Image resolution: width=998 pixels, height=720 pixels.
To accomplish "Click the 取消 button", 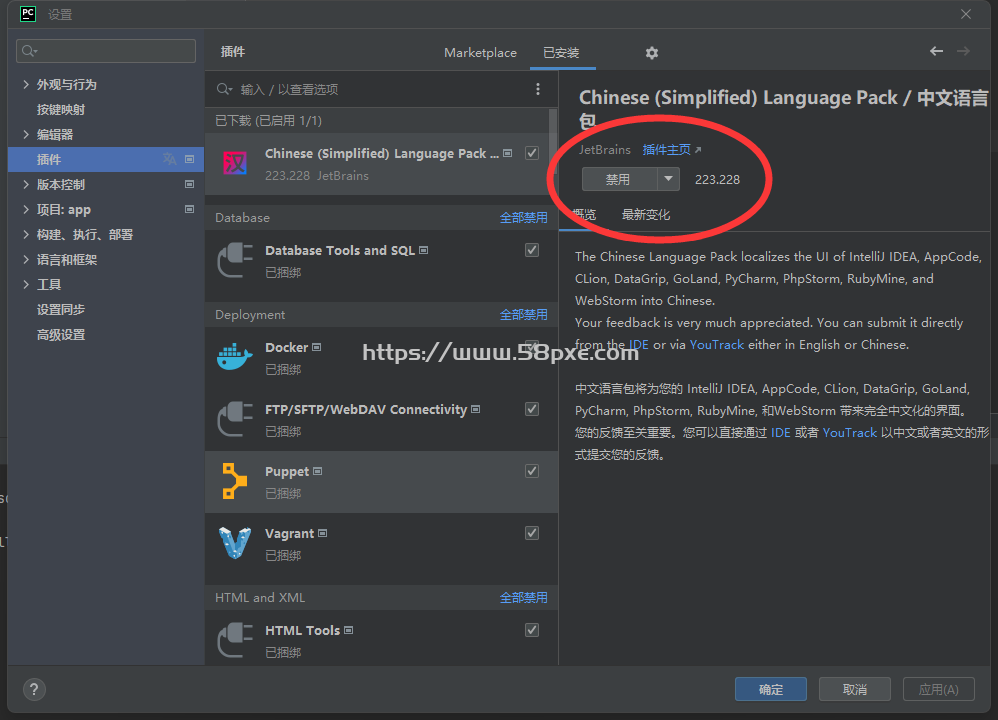I will [855, 689].
